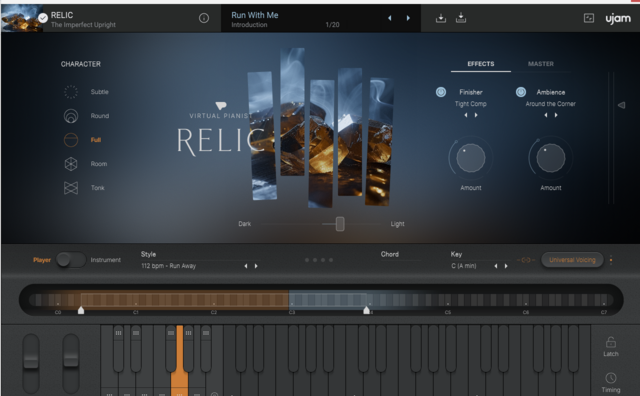Click the first save preset download icon

pos(441,18)
